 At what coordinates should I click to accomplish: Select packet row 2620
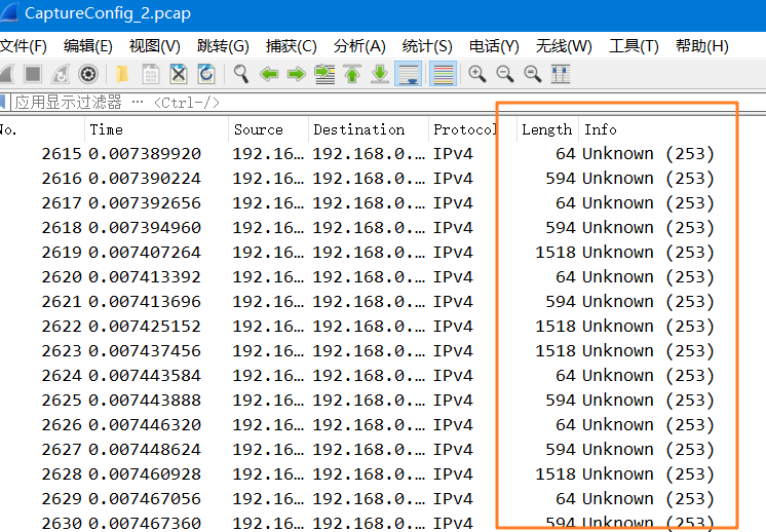[383, 277]
